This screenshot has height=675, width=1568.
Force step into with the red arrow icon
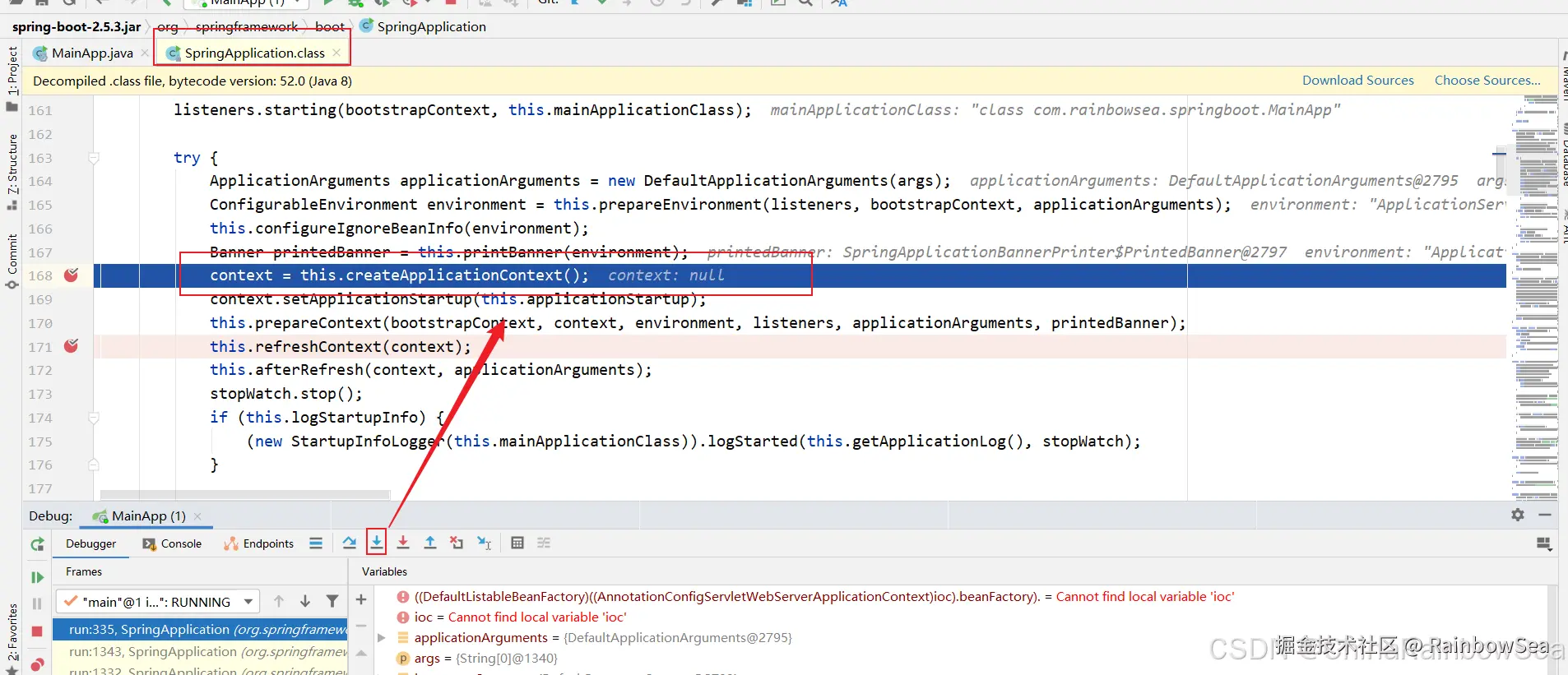[403, 543]
